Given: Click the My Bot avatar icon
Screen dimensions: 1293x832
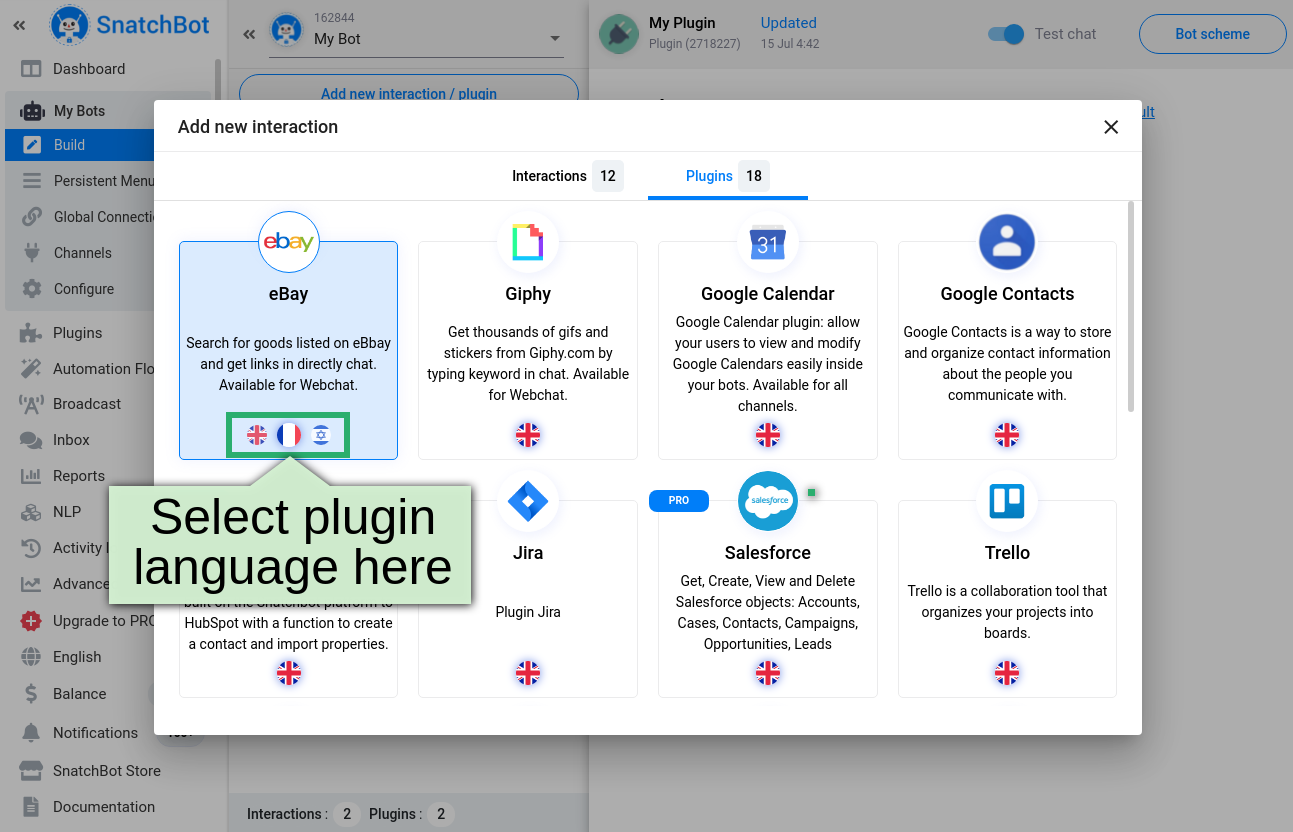Looking at the screenshot, I should (x=287, y=31).
